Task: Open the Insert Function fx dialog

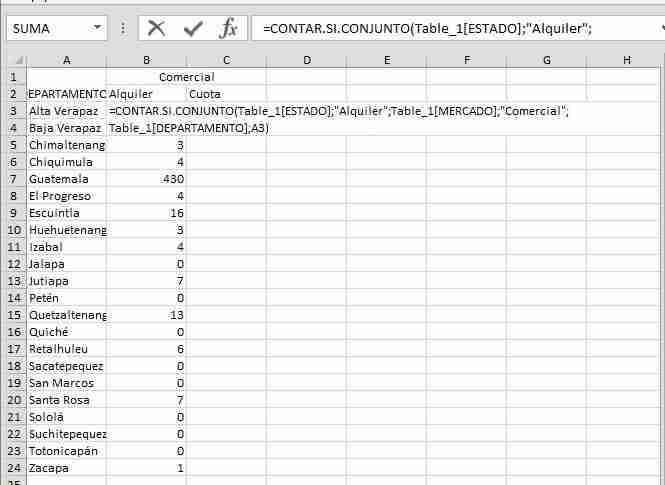Action: pyautogui.click(x=228, y=28)
